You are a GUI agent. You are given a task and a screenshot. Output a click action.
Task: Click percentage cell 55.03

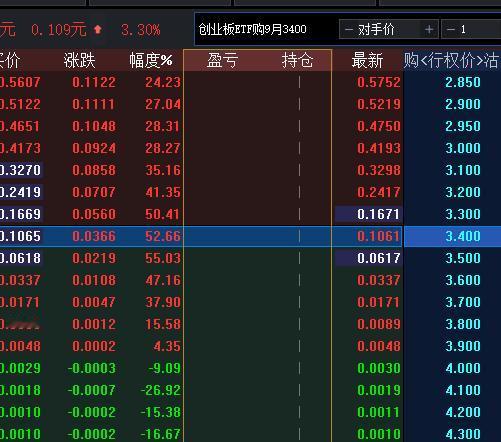click(163, 258)
